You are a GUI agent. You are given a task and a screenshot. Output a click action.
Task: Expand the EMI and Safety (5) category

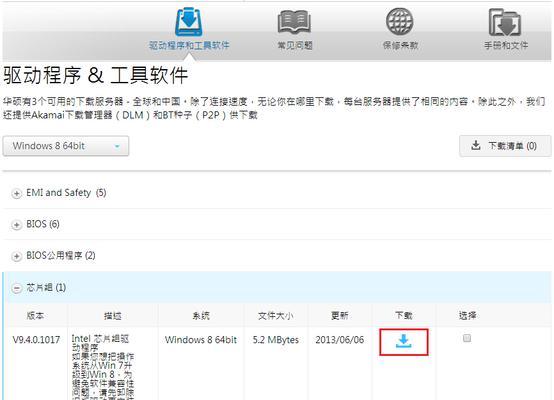tap(66, 193)
